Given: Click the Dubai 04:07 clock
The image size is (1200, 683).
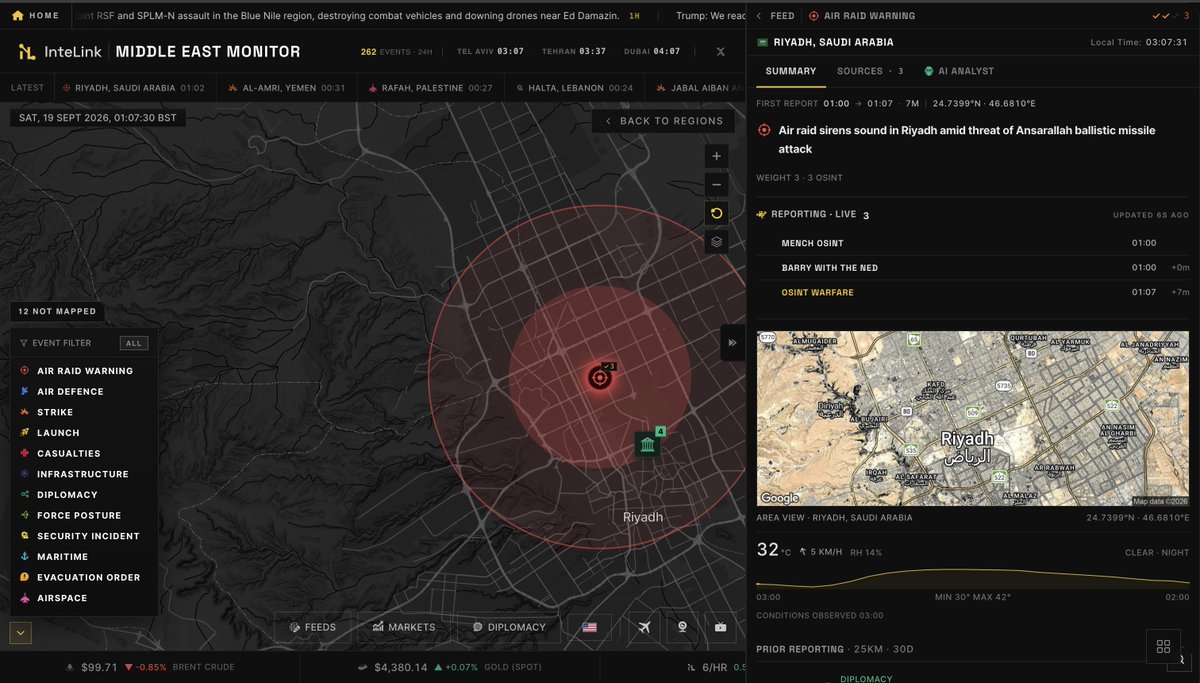Looking at the screenshot, I should pos(651,51).
